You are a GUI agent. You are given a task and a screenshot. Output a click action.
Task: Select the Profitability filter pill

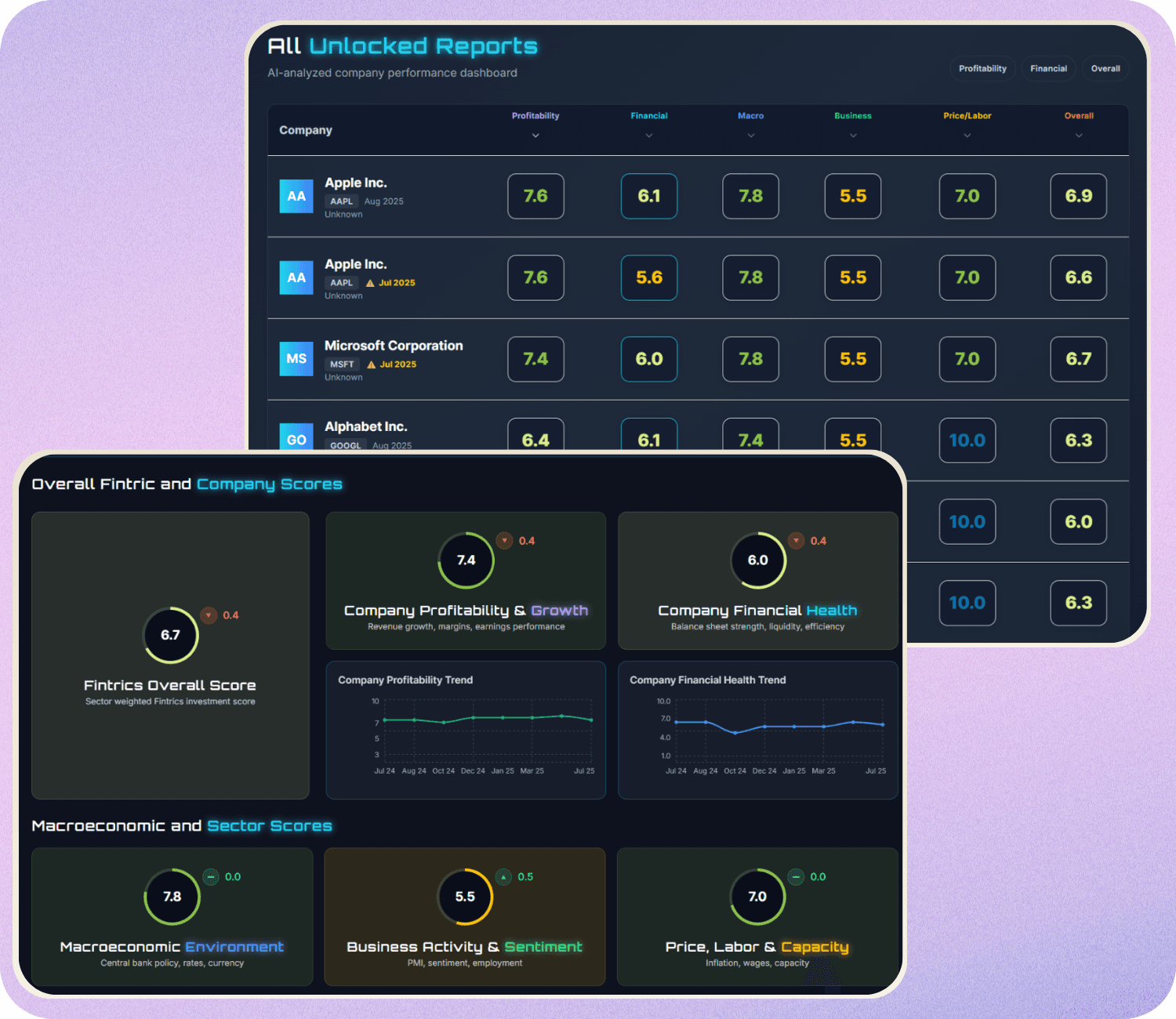coord(982,69)
